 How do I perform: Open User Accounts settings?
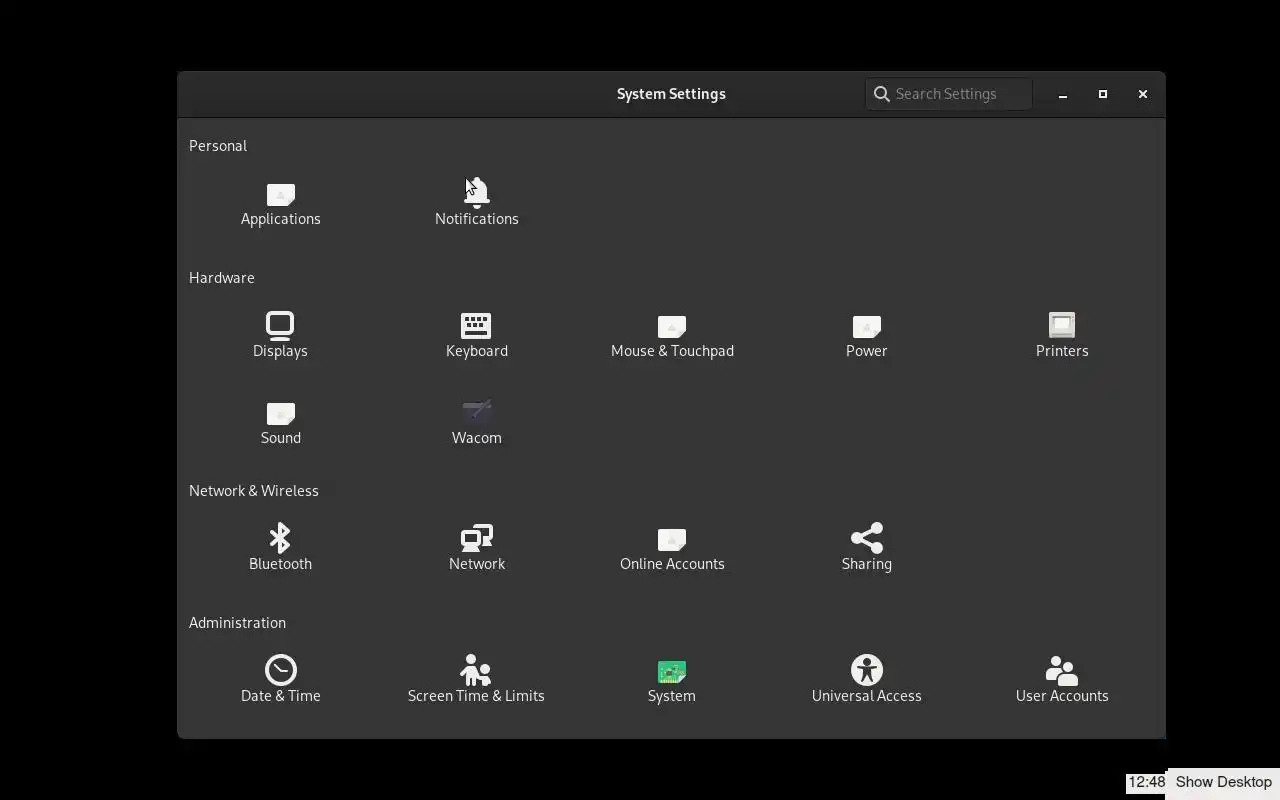tap(1062, 680)
